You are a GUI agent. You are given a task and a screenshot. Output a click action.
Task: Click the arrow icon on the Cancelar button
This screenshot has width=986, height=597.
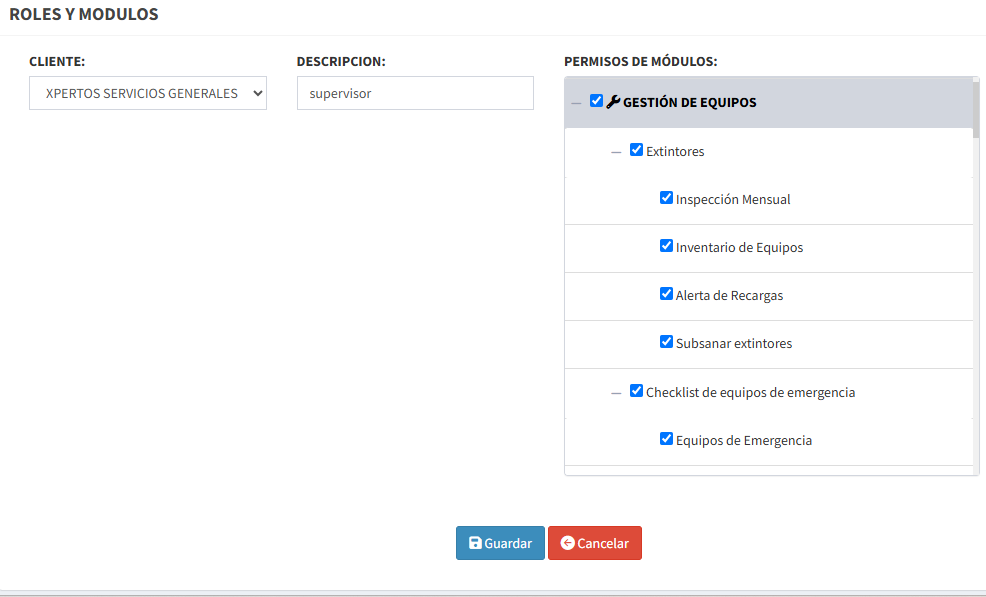(567, 543)
